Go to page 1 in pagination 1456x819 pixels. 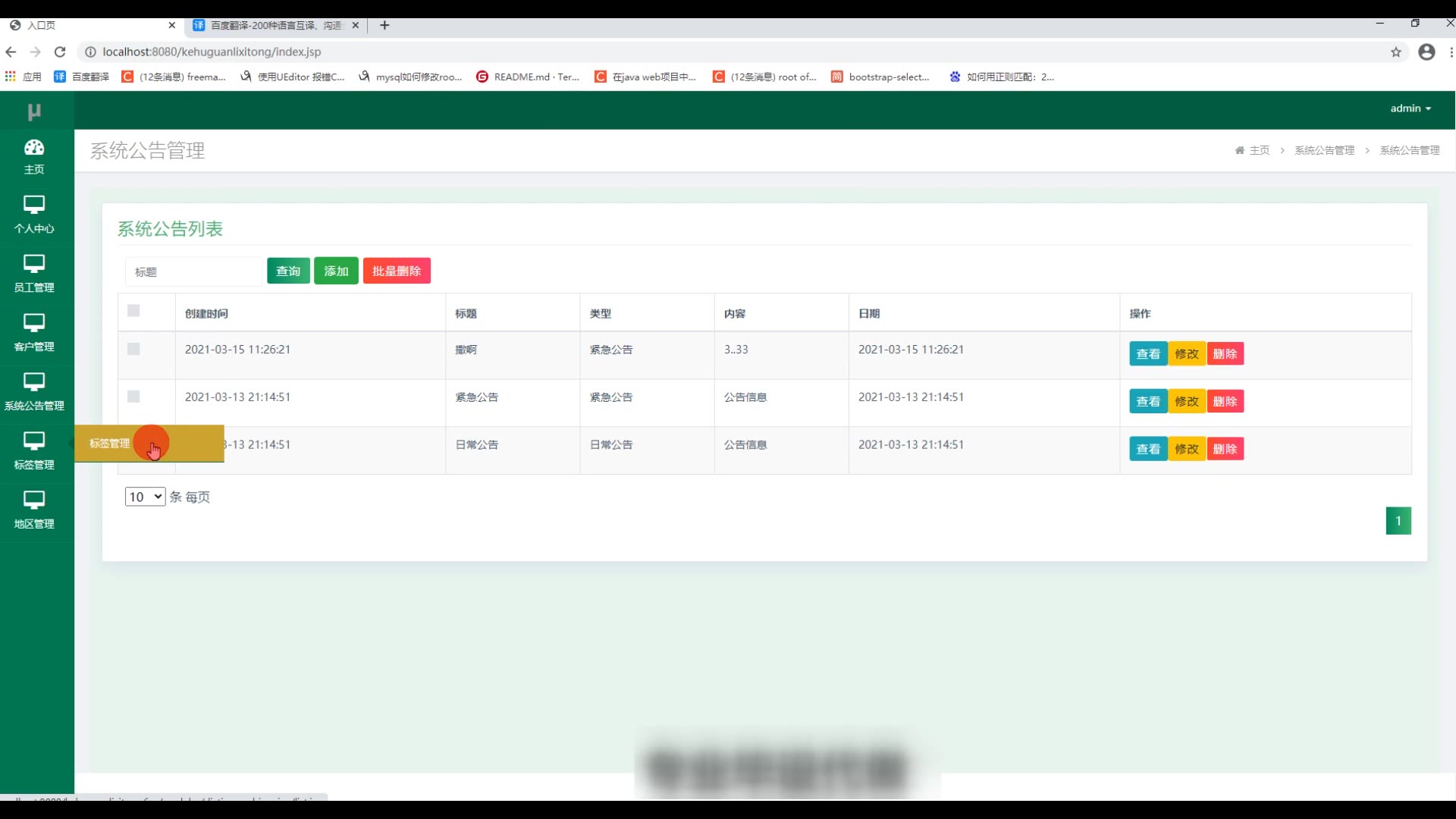pos(1398,521)
